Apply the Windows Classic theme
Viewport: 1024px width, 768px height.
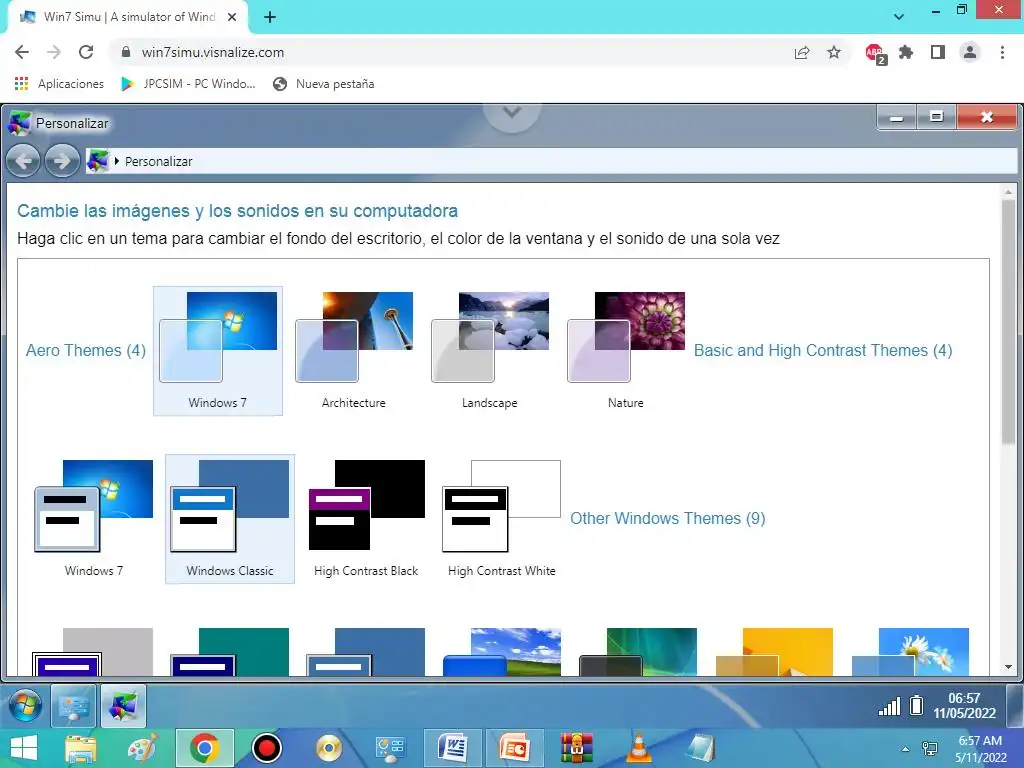pos(230,519)
